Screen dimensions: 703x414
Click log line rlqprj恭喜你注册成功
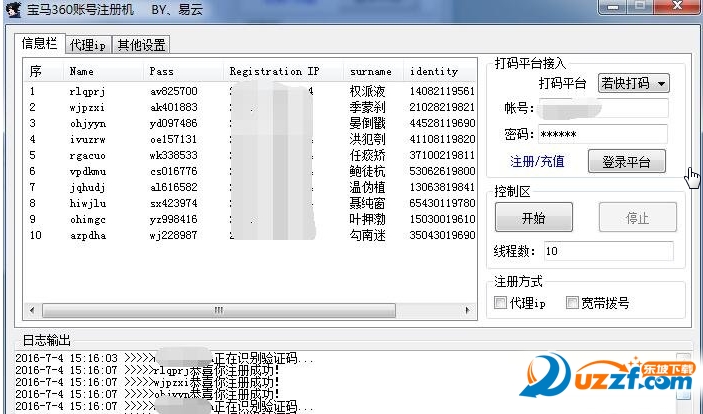(148, 370)
